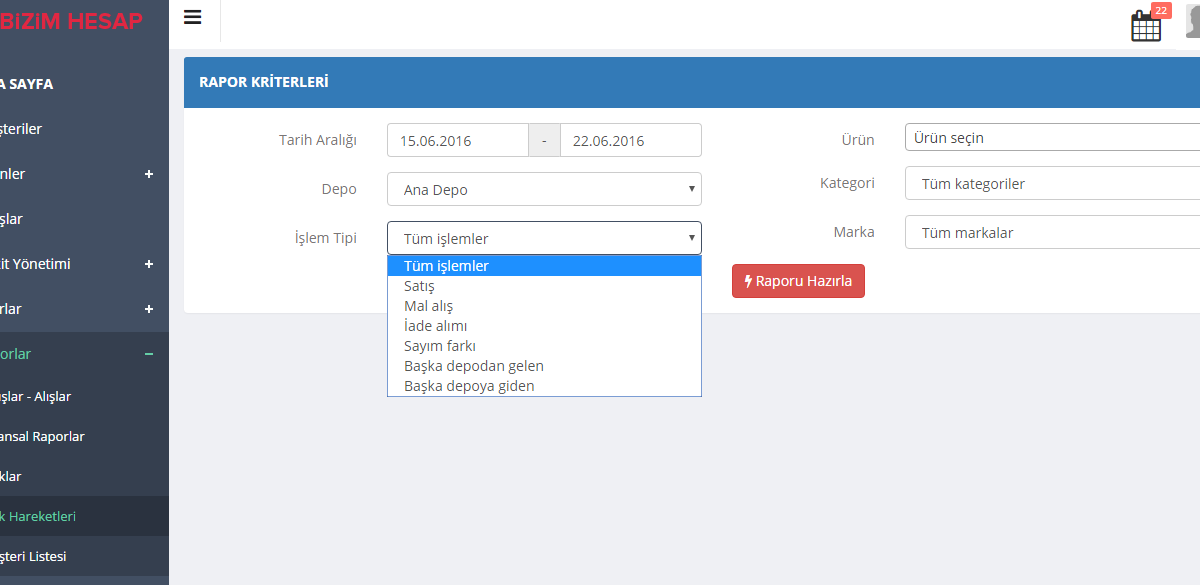The image size is (1200, 585).
Task: Click the lightning icon inside Raporu Hazırla
Action: [x=747, y=281]
